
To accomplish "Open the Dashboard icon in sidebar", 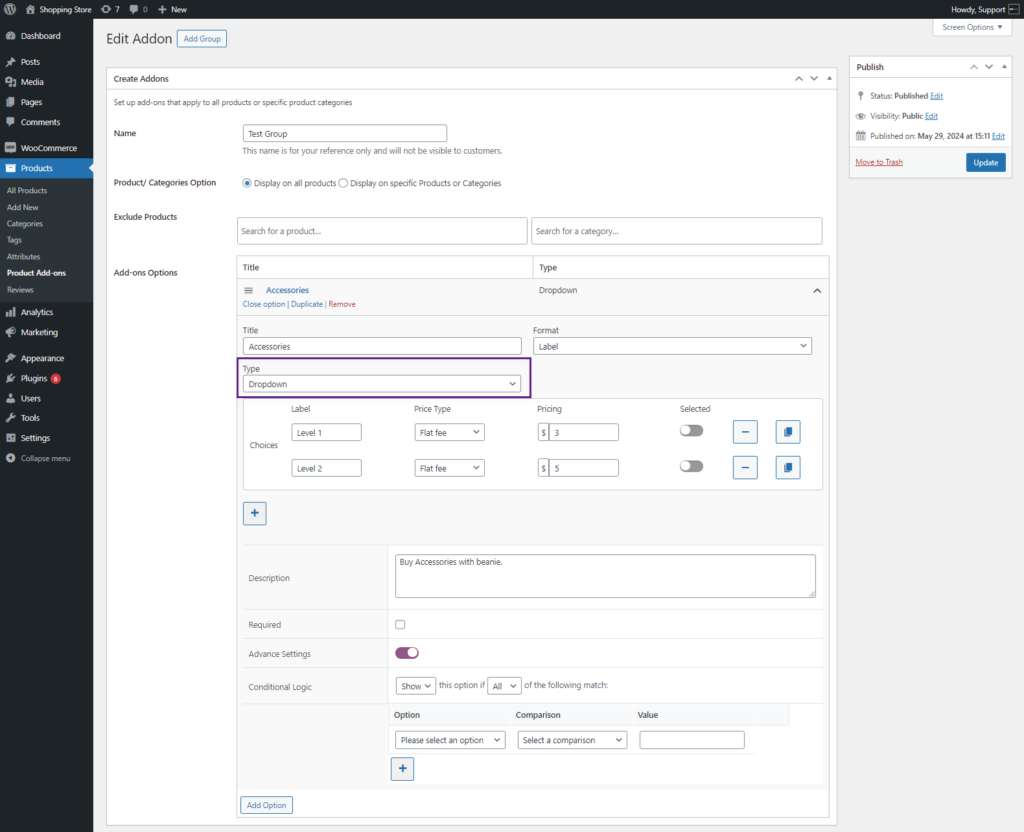I will tap(10, 36).
